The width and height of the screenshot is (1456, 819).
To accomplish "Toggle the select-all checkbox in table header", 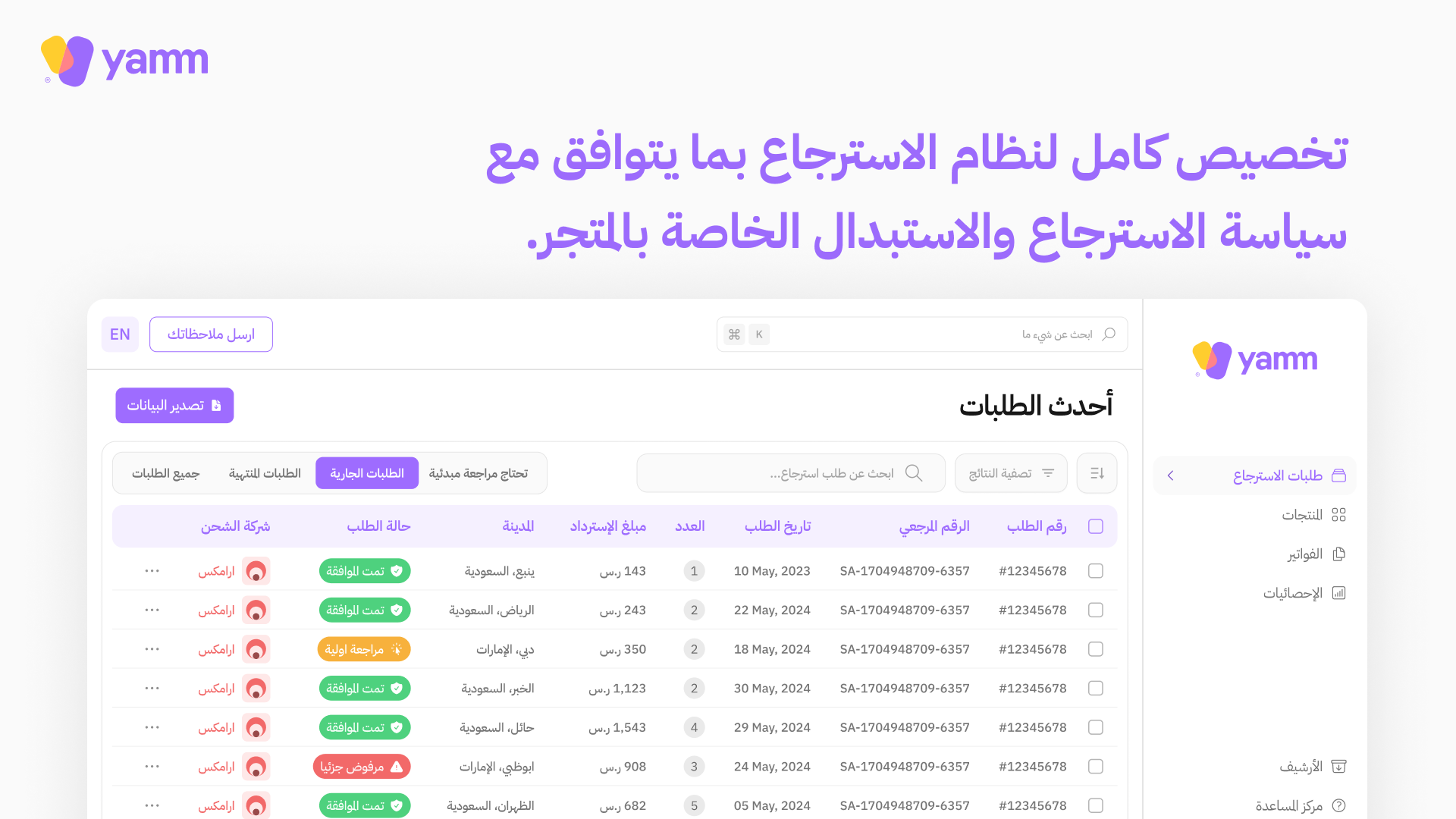I will [1095, 526].
